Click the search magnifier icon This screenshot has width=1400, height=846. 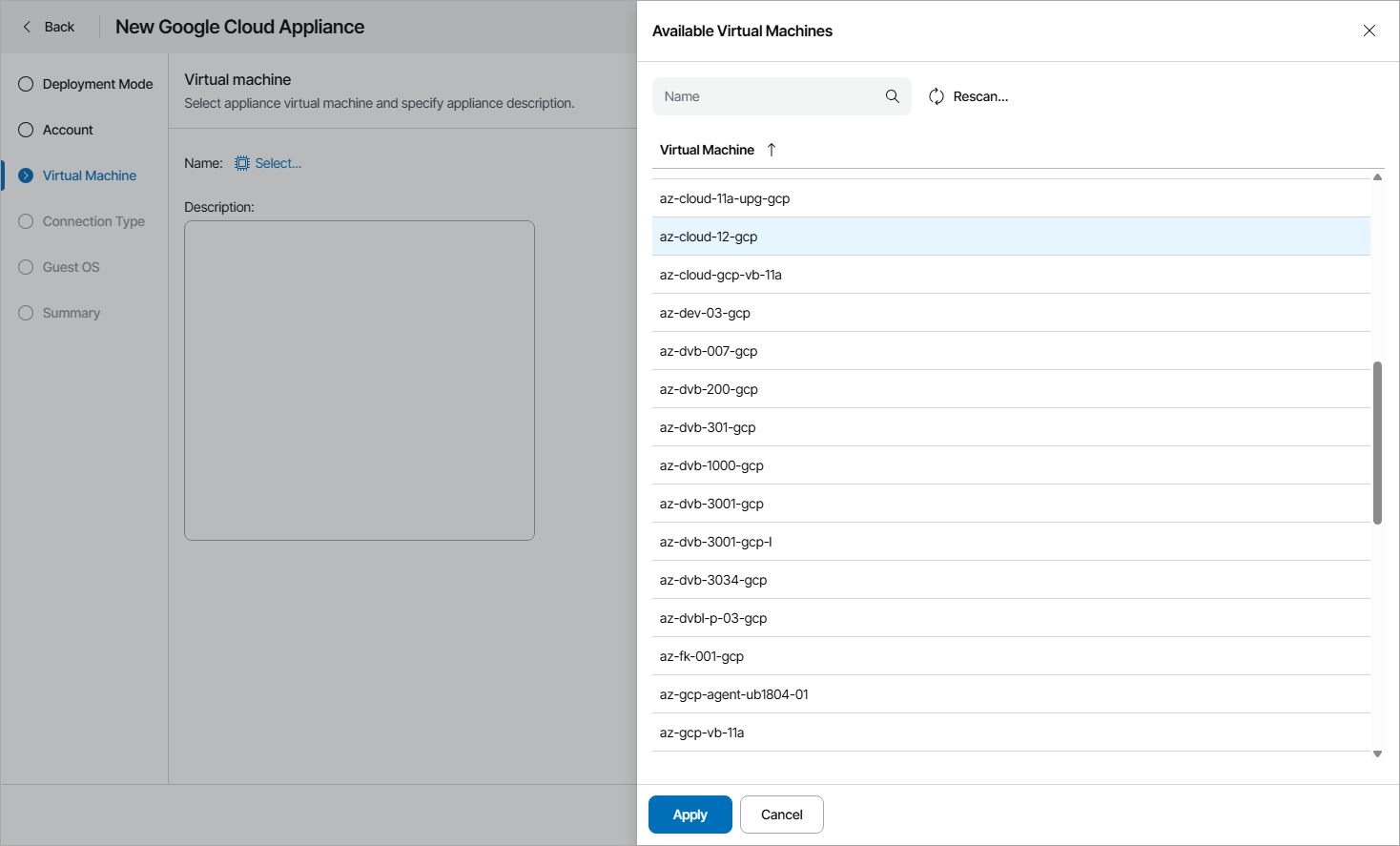[x=892, y=95]
